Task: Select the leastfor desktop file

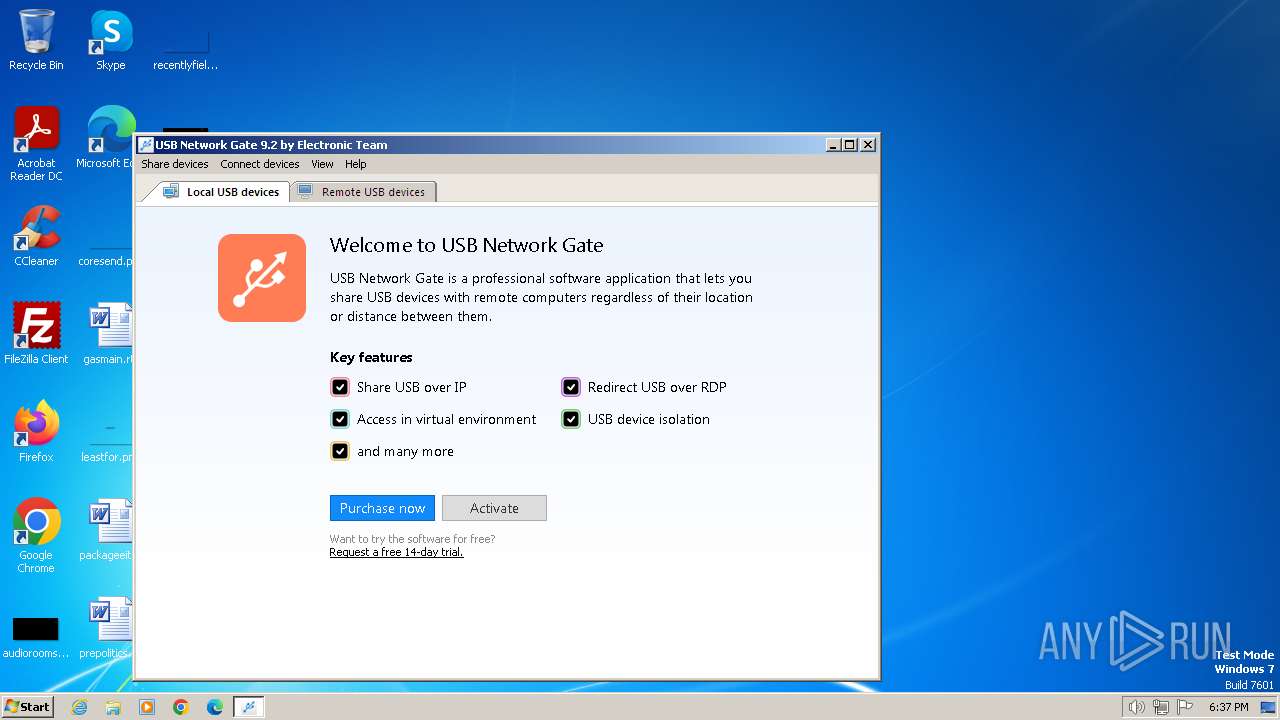Action: (108, 441)
